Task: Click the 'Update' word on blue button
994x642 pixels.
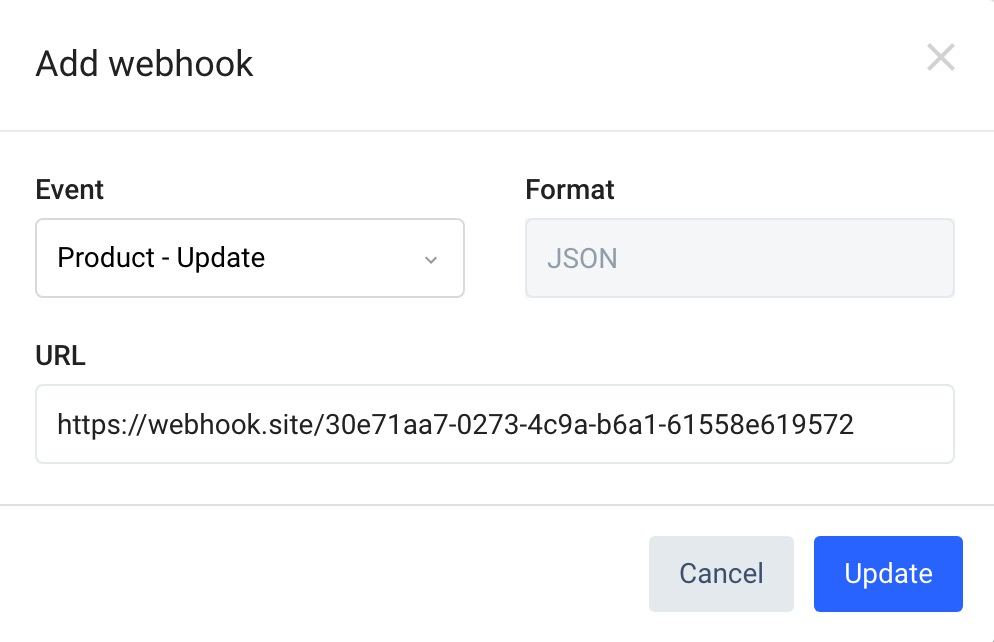Action: point(888,574)
